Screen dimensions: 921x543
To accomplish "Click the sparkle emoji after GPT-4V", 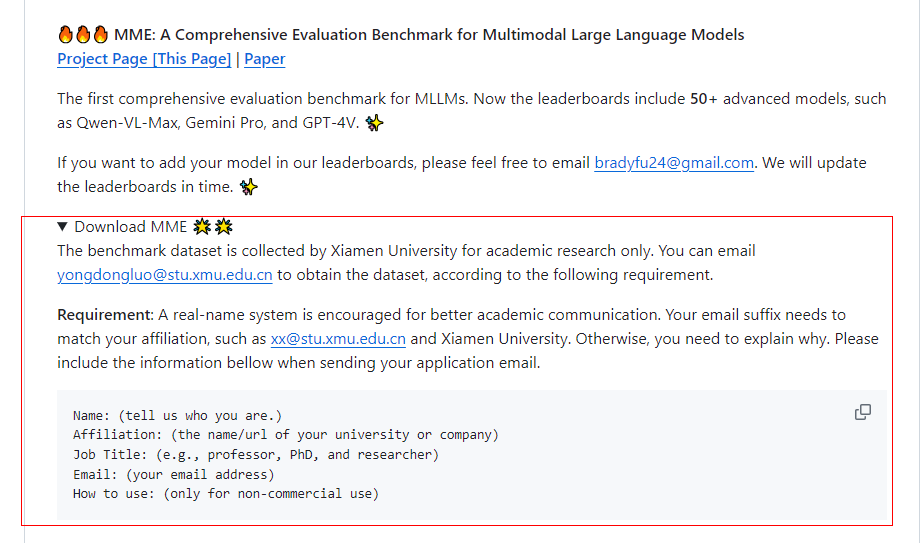I will (374, 123).
